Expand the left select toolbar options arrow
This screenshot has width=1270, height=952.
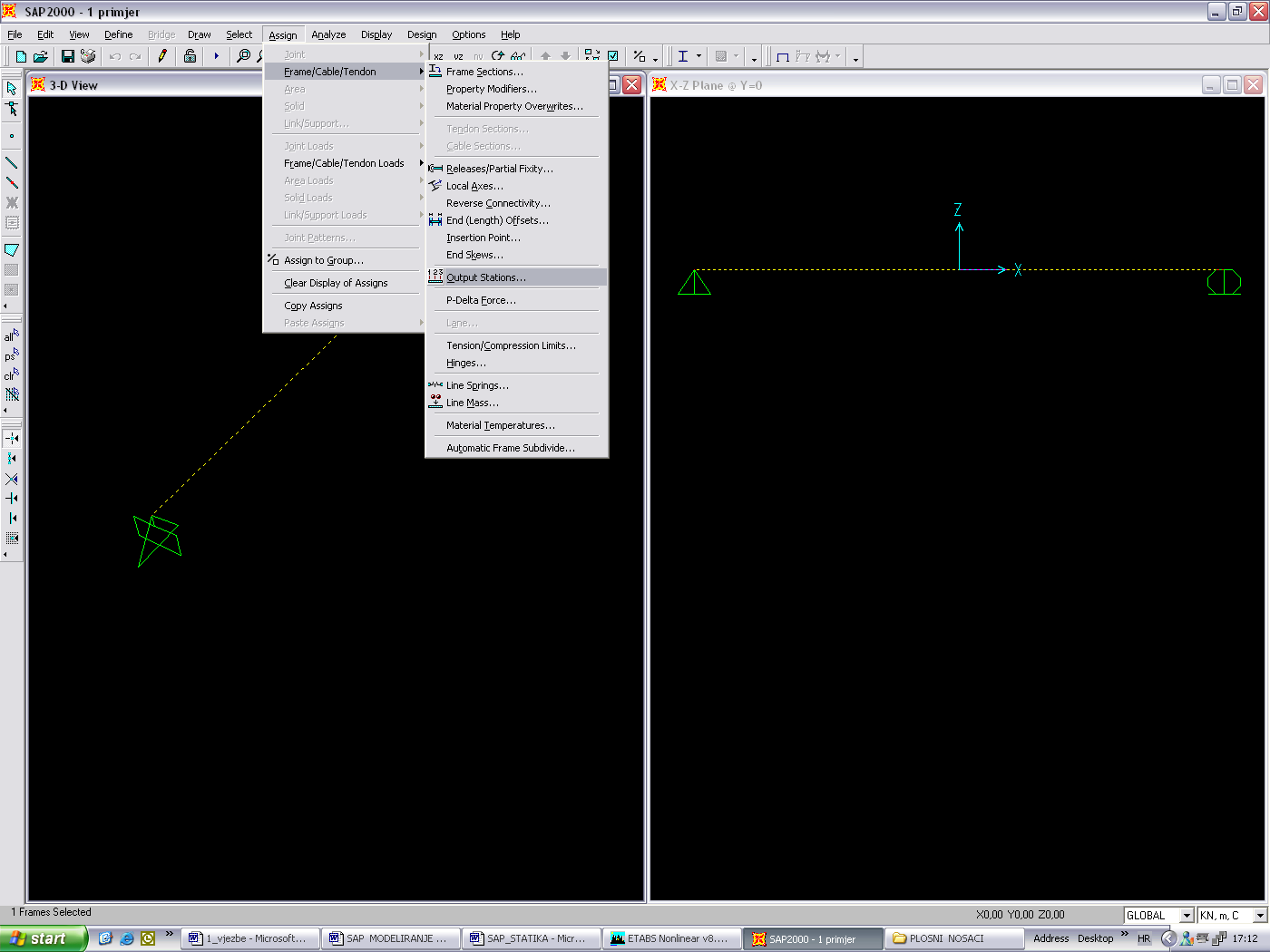tap(5, 410)
